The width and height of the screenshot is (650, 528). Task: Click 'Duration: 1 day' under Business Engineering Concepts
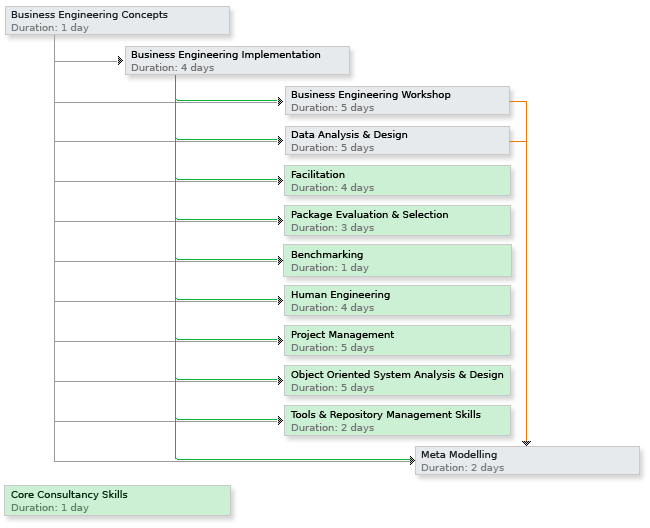point(50,28)
